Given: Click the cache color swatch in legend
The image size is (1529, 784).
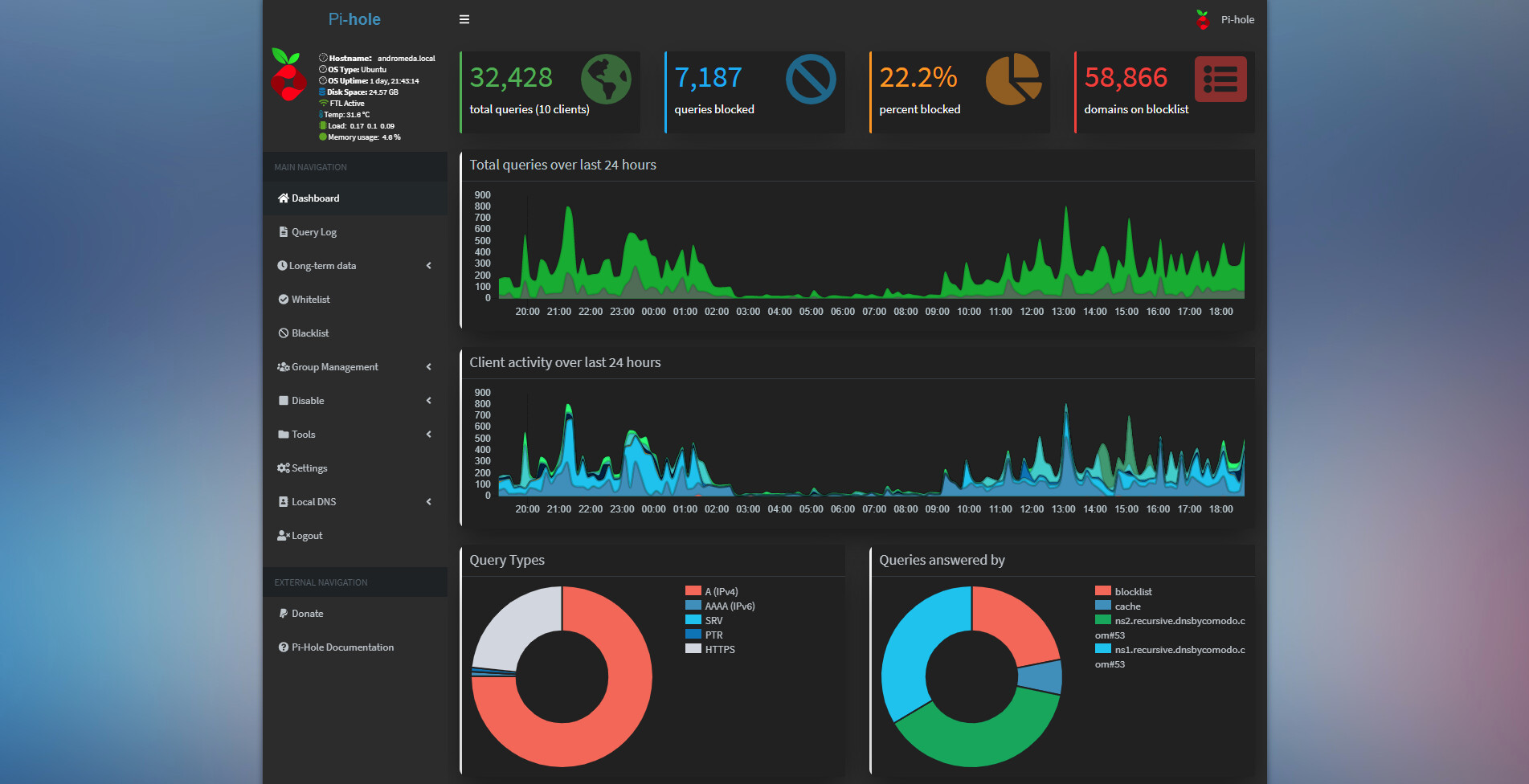Looking at the screenshot, I should (1102, 606).
